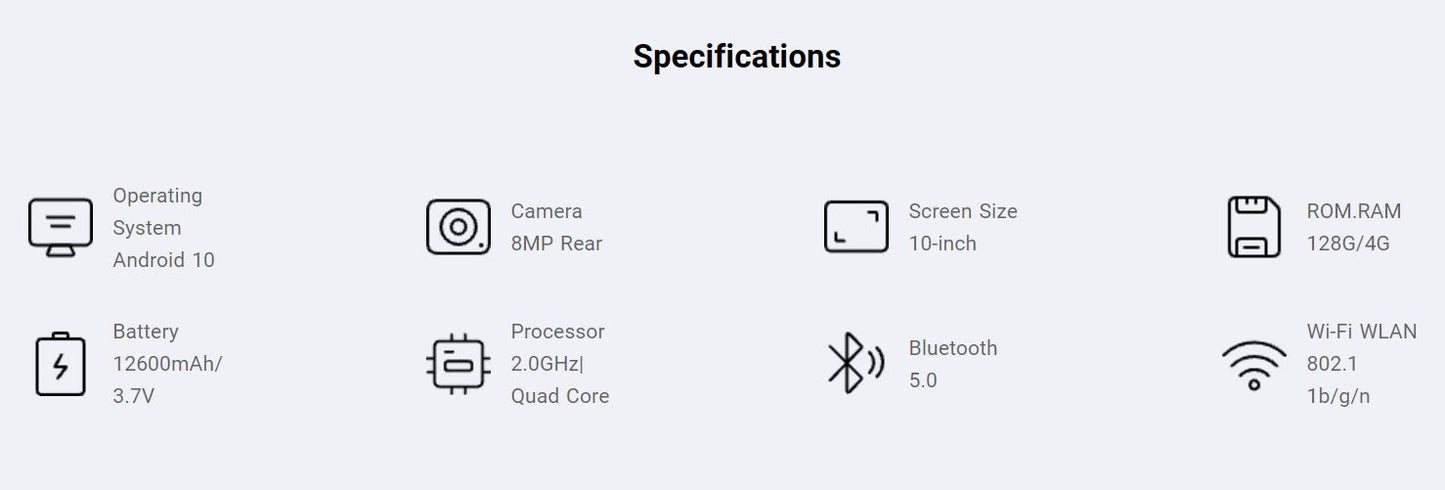Screen dimensions: 1445x490
Task: Select the Android 10 text
Action: [163, 260]
